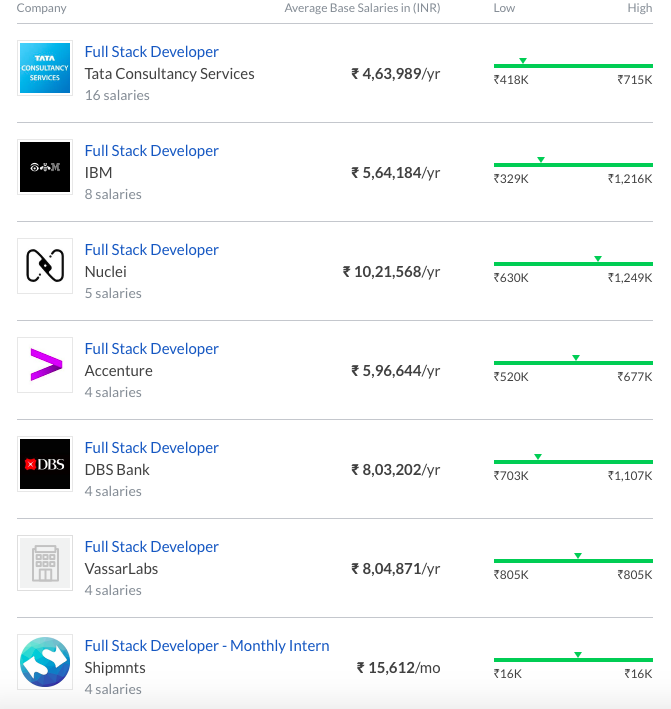Click the Accenture purple arrow logo
The image size is (671, 709).
(45, 365)
